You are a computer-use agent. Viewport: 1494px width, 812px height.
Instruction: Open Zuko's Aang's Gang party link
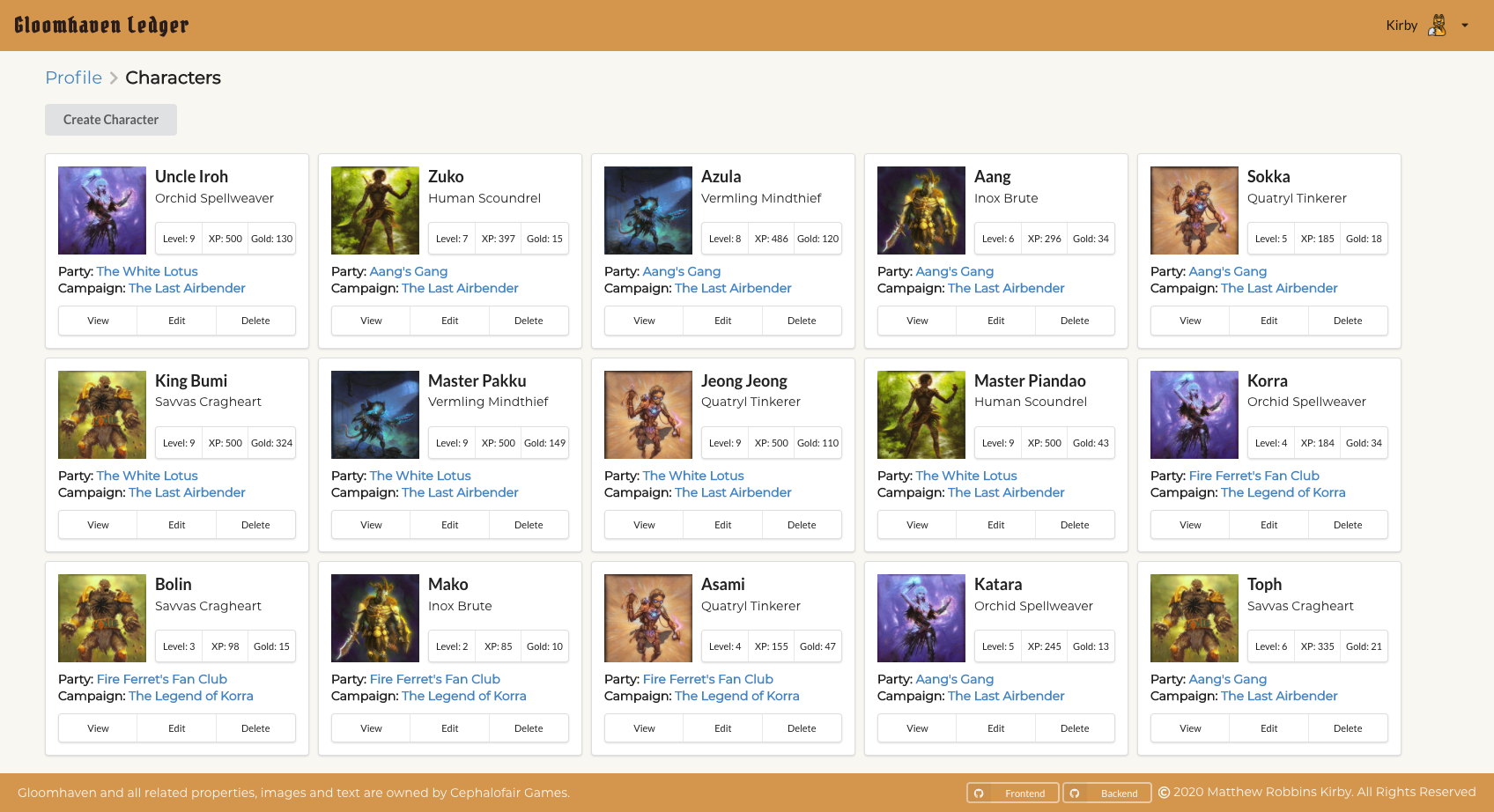(x=409, y=271)
